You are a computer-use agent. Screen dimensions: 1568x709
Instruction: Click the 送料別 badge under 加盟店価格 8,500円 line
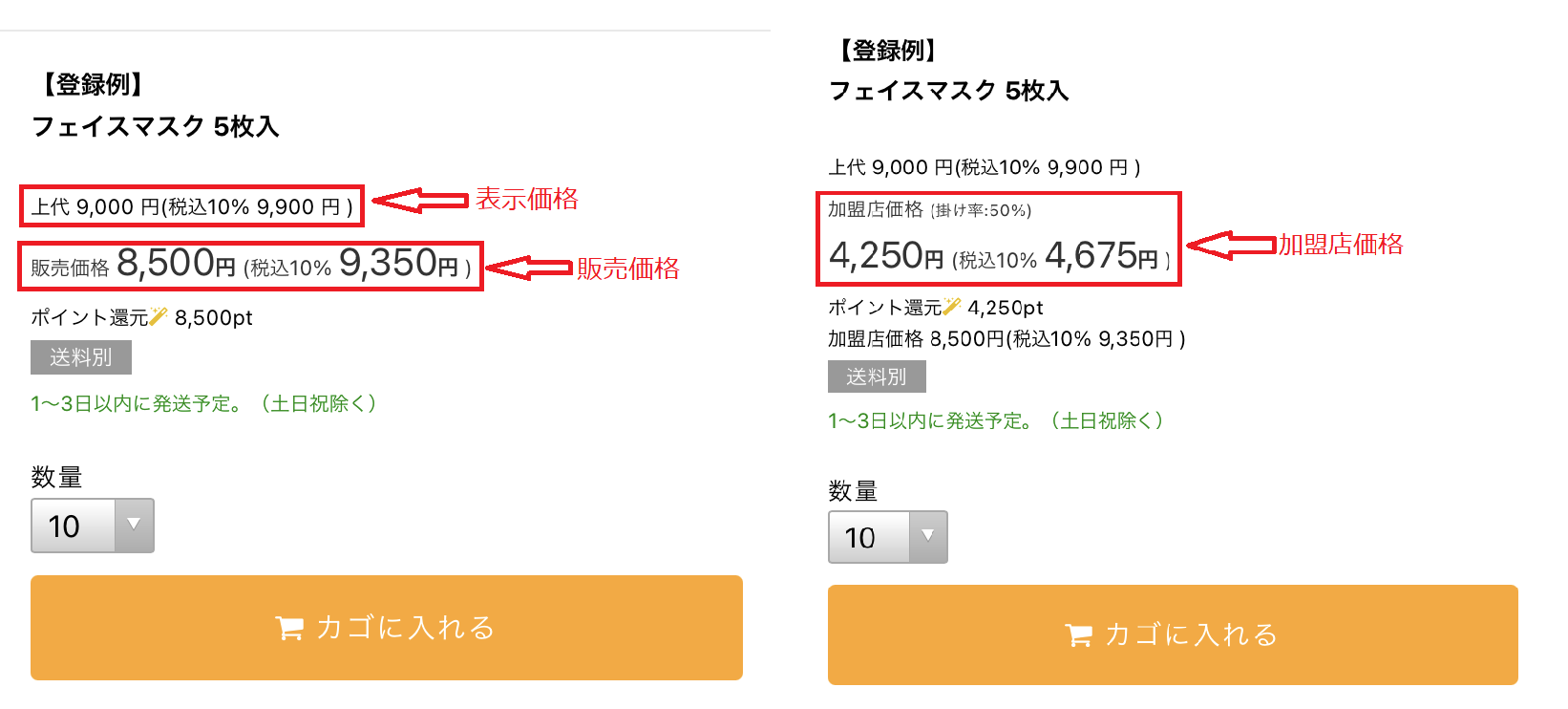(x=877, y=376)
